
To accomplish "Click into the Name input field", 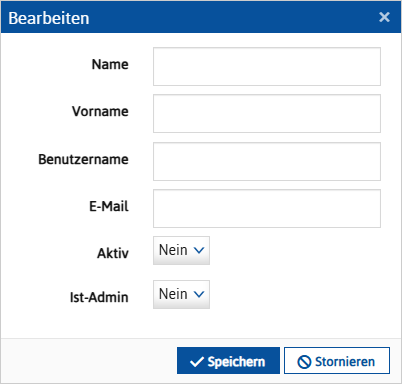I will click(x=267, y=66).
